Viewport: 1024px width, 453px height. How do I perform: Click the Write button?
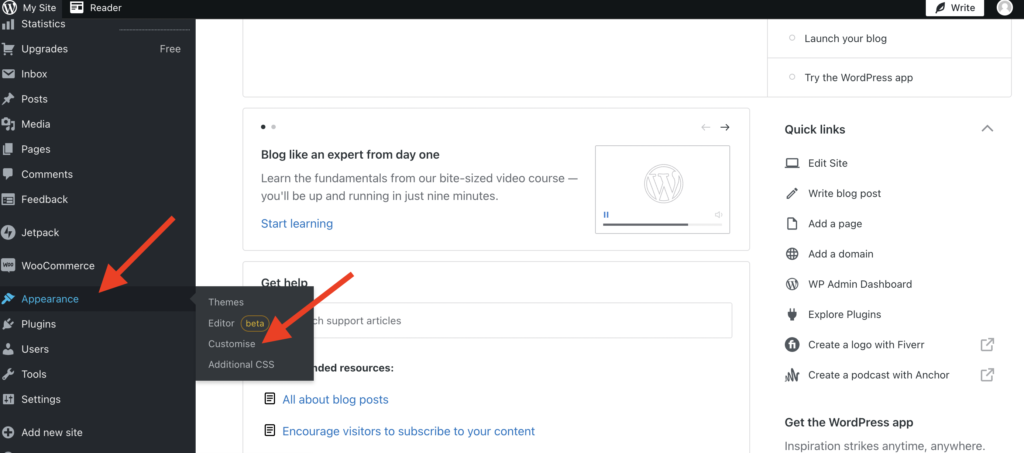(954, 8)
